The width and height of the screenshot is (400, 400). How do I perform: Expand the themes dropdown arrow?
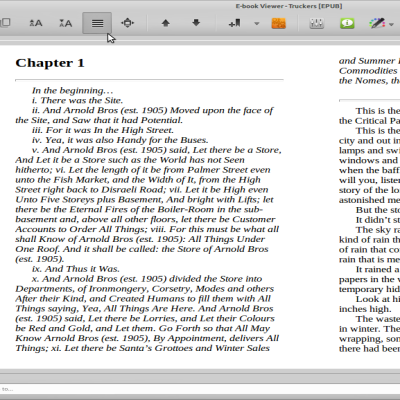click(391, 24)
